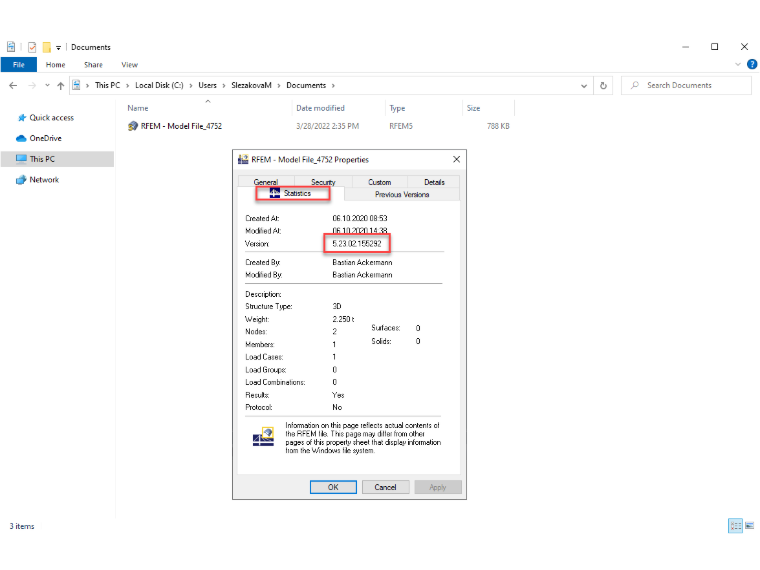Click This PC in the address path
This screenshot has height=570, width=760.
click(107, 85)
